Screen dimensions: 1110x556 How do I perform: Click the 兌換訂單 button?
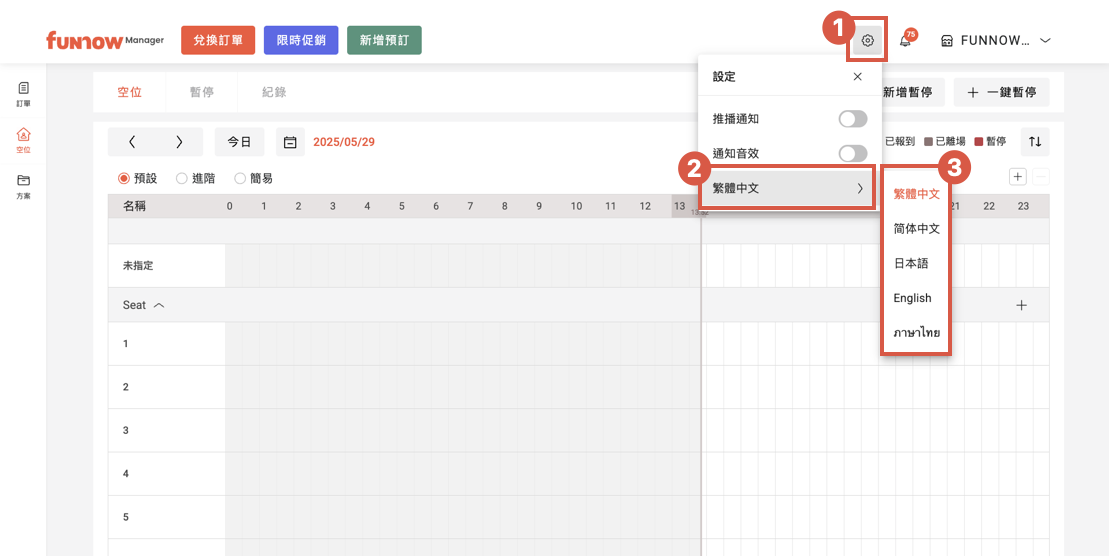tap(218, 40)
